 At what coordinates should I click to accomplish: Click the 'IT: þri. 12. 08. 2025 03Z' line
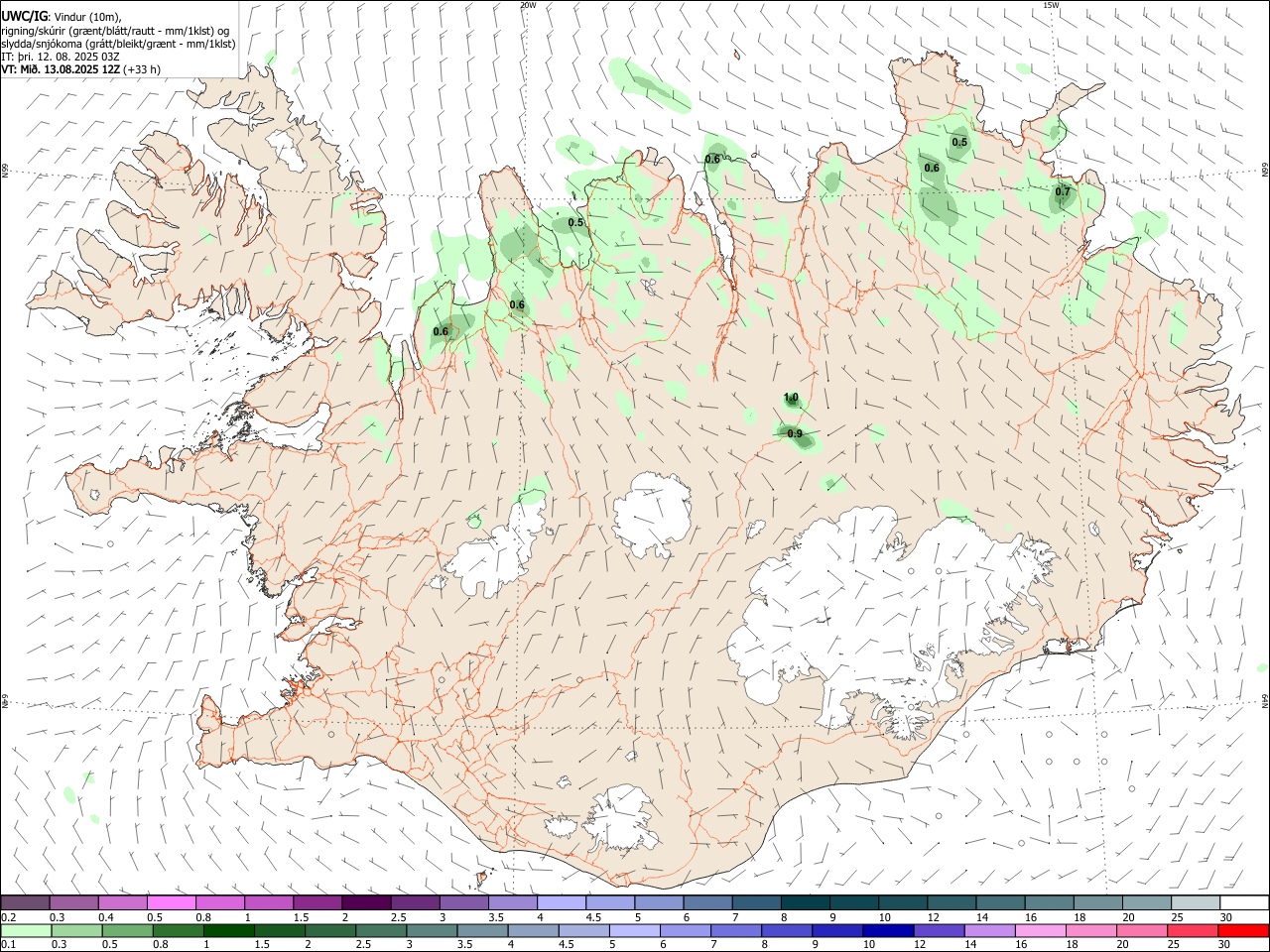tap(61, 57)
